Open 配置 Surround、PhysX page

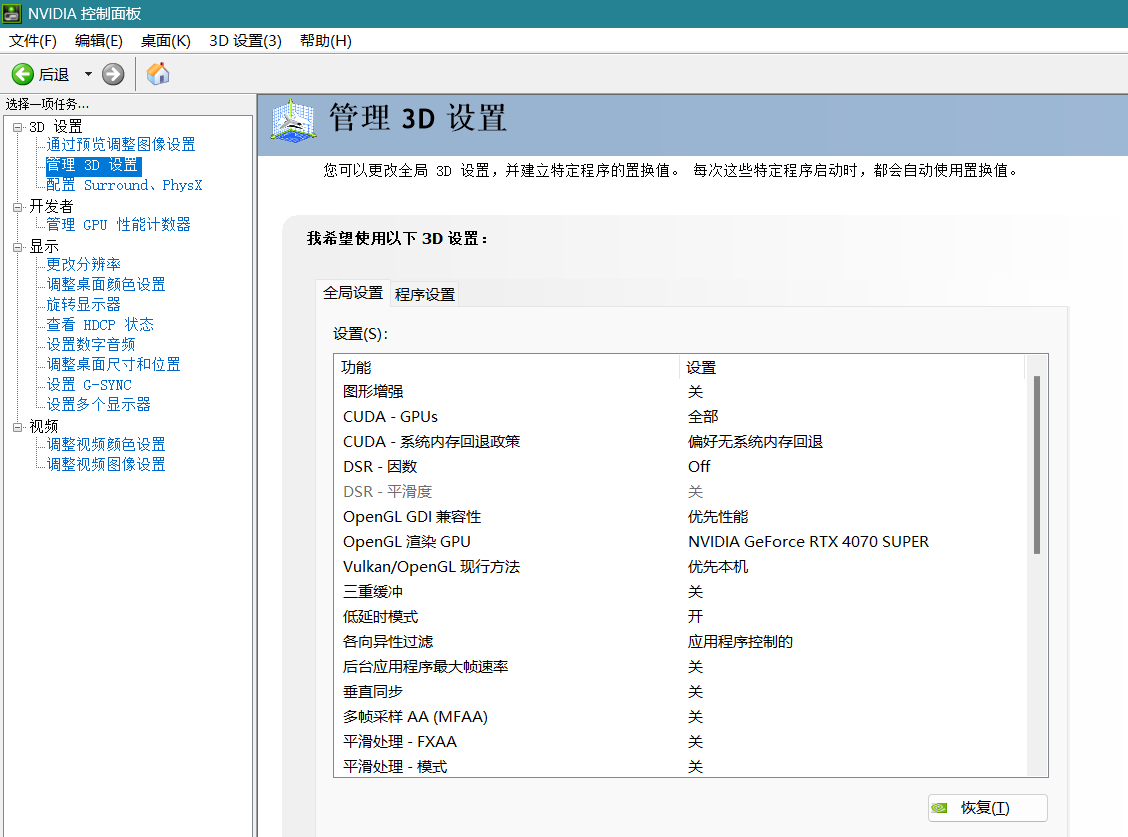pos(124,186)
